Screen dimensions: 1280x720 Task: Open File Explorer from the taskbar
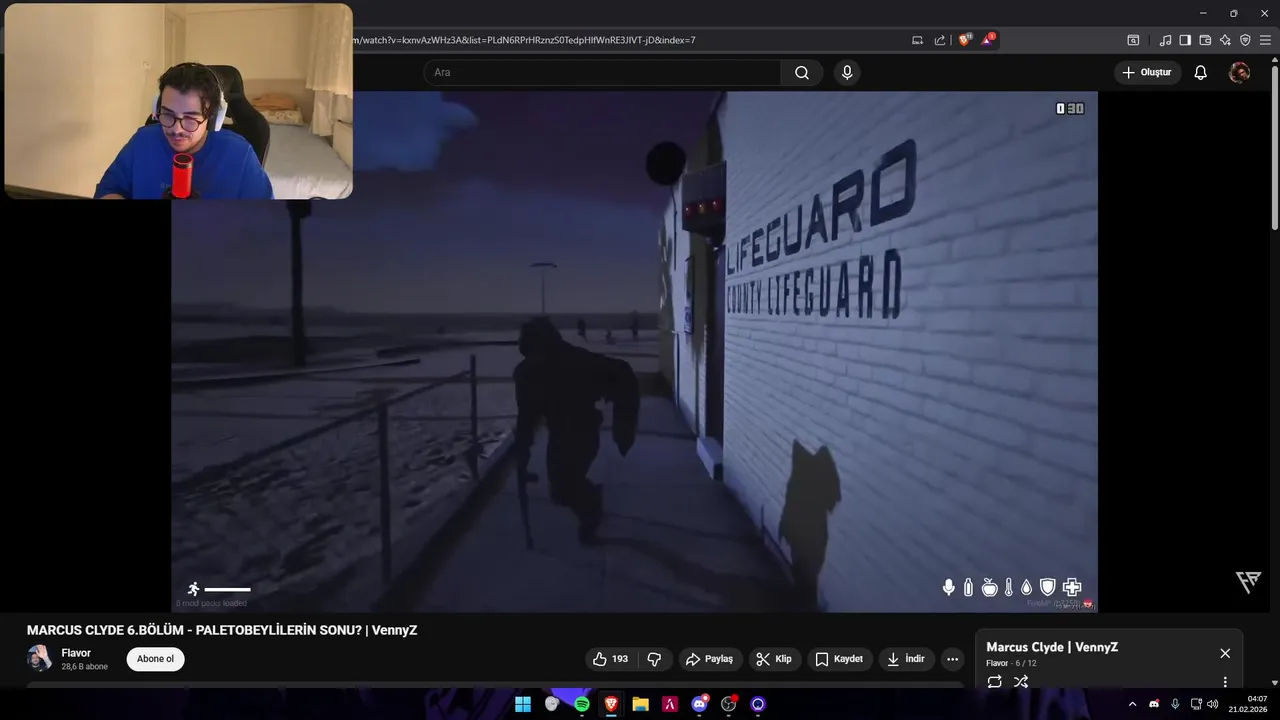coord(640,704)
